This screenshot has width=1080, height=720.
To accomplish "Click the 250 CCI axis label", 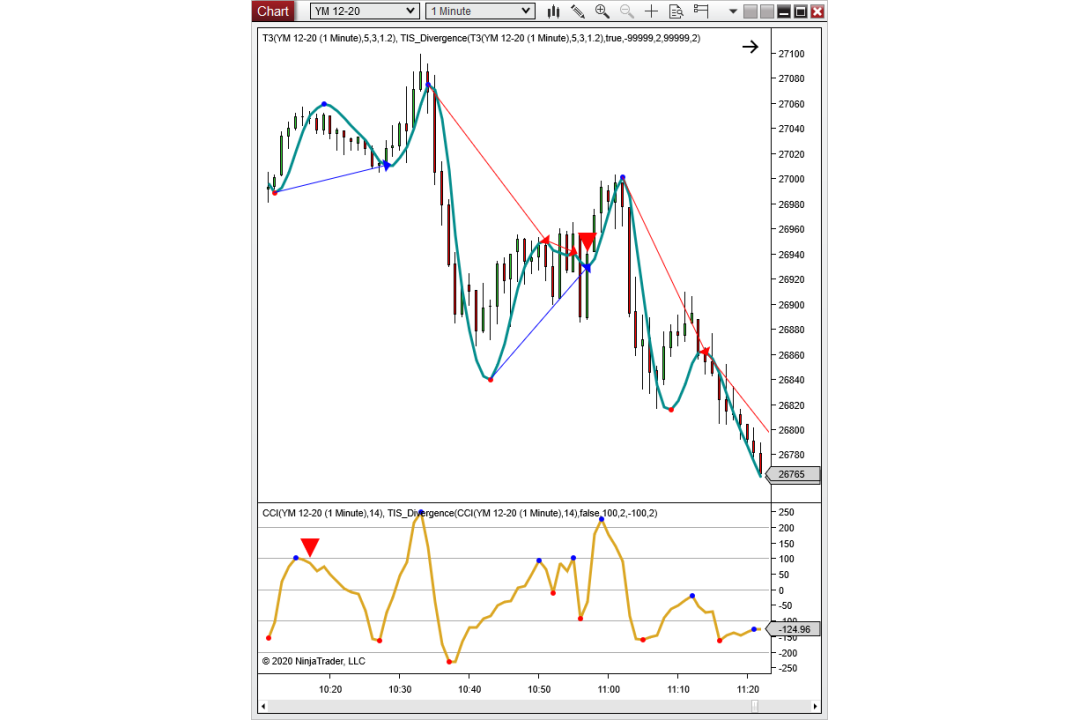I will 786,512.
